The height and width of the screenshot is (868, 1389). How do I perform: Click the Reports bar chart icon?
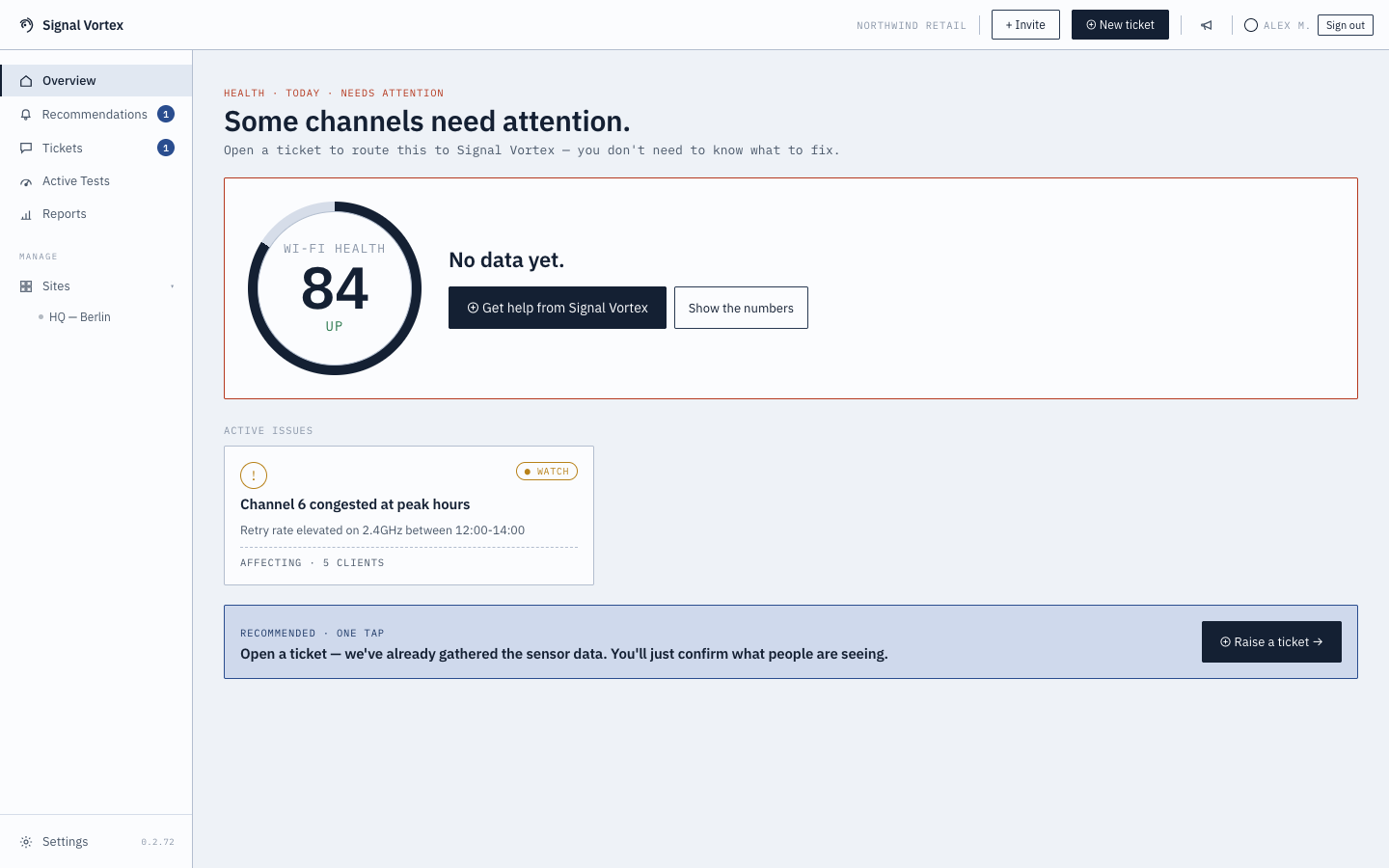26,214
